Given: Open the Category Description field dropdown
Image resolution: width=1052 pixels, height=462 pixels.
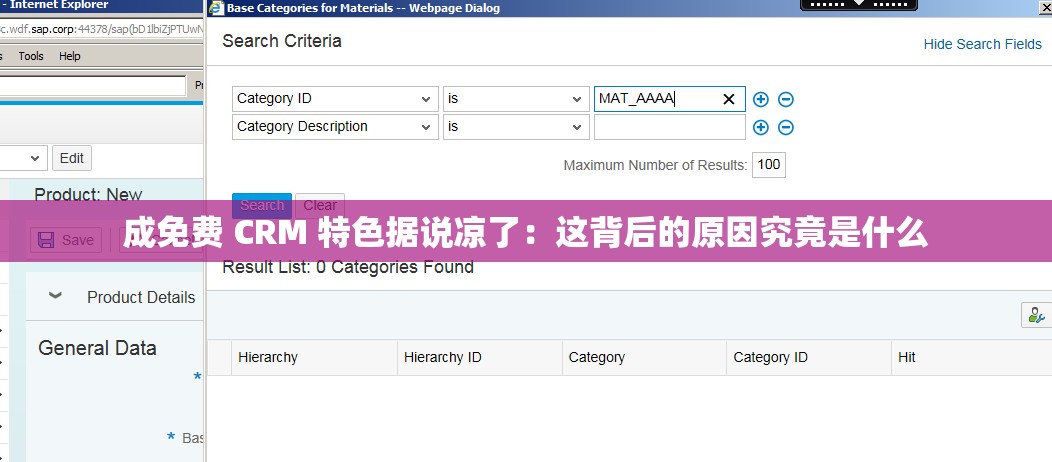Looking at the screenshot, I should (x=426, y=127).
